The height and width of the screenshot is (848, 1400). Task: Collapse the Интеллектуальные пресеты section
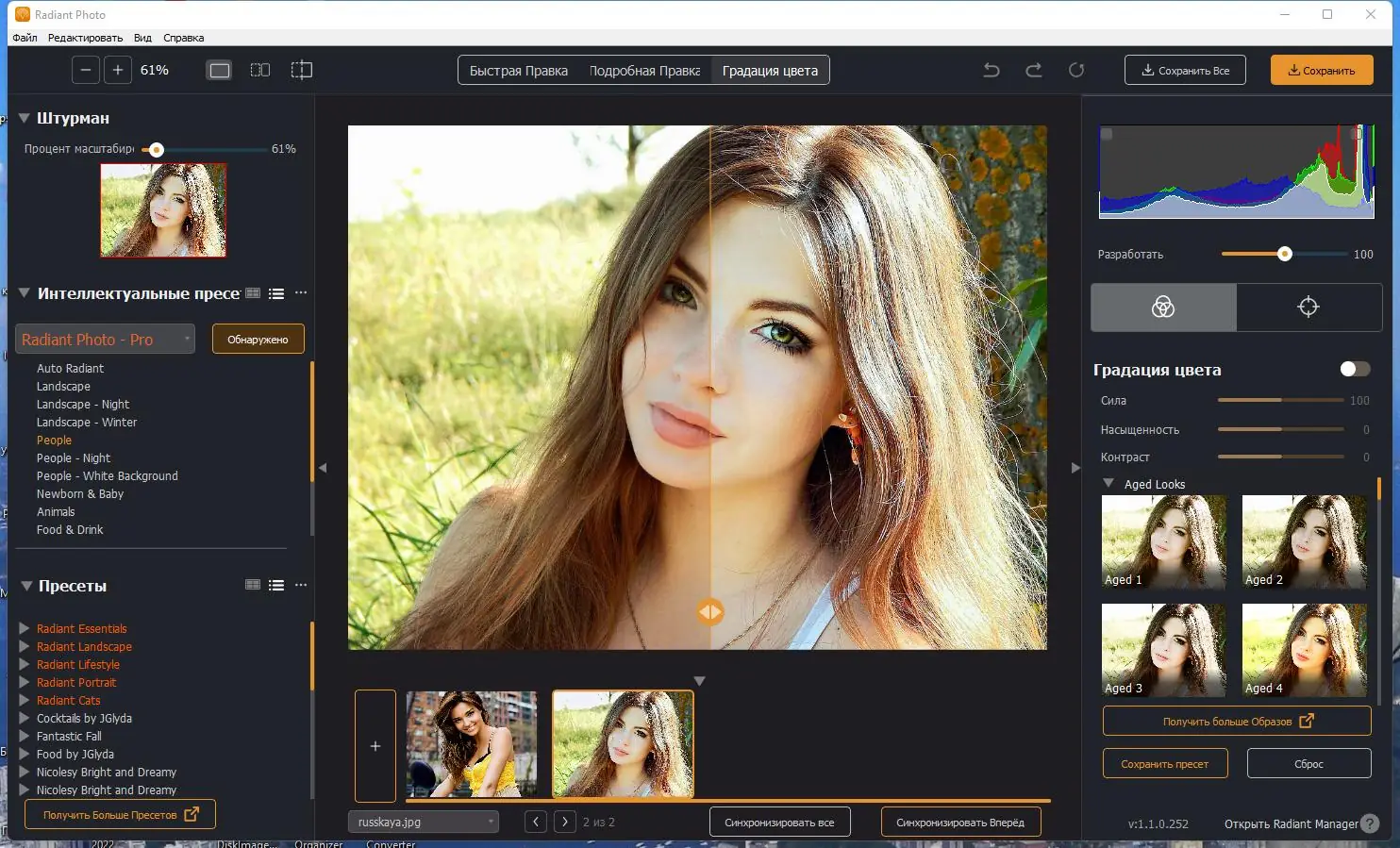25,293
